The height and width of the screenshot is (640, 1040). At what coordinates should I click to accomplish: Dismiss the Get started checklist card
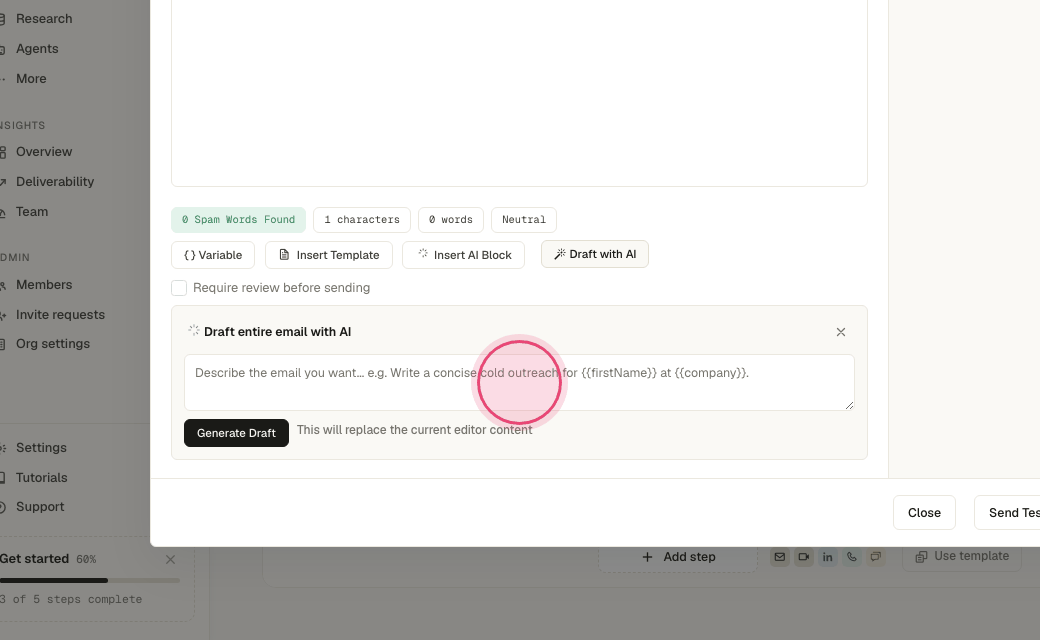[170, 560]
